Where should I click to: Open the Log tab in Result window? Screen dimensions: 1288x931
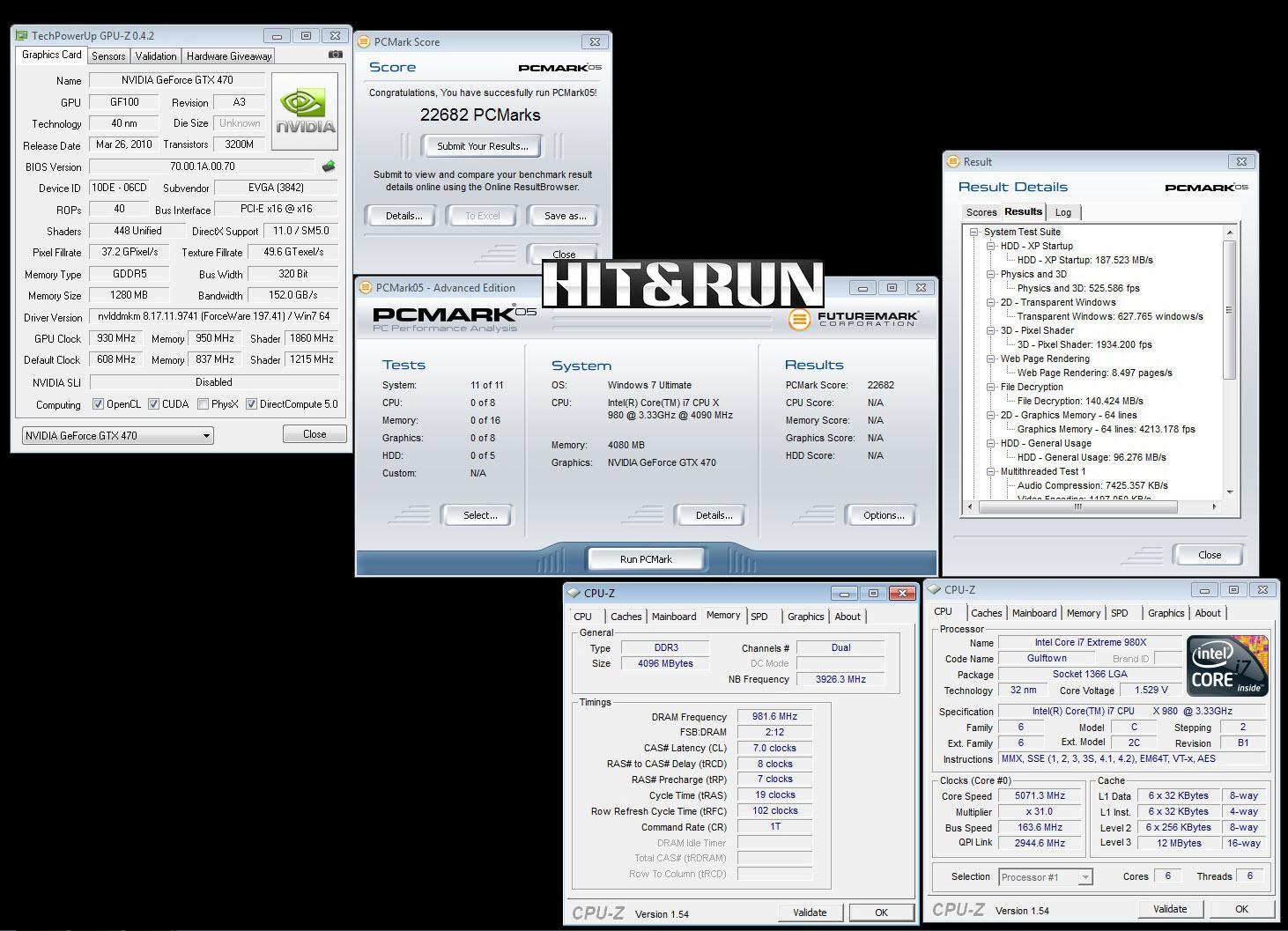click(1063, 212)
